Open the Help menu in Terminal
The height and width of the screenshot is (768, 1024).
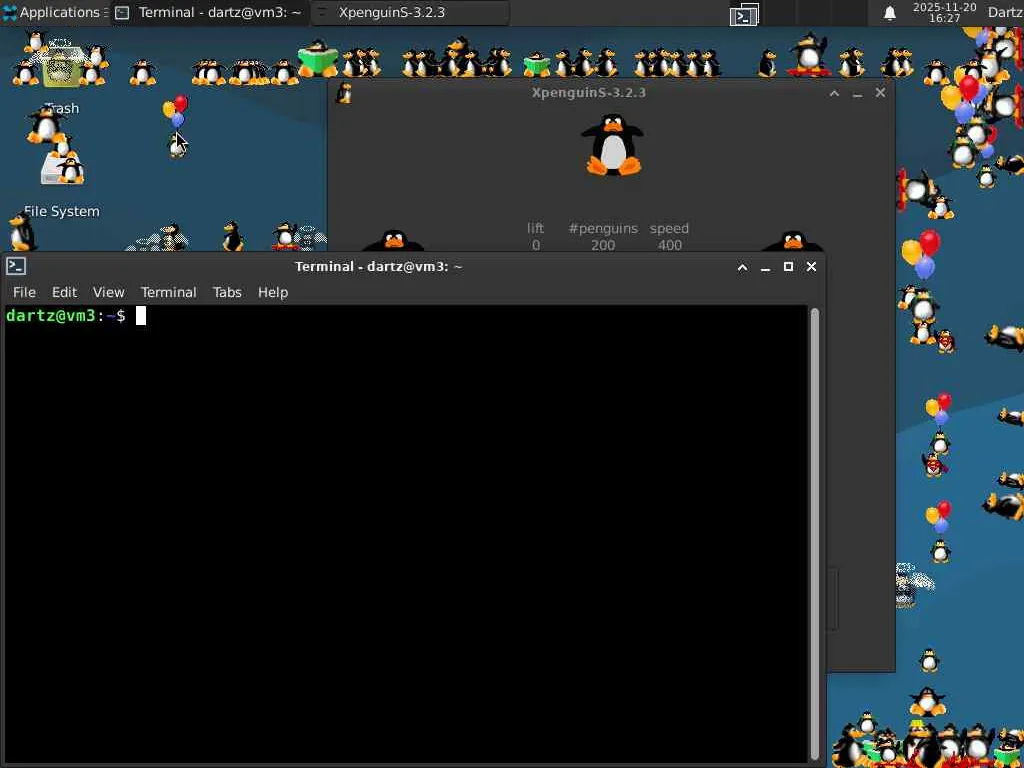pyautogui.click(x=273, y=292)
